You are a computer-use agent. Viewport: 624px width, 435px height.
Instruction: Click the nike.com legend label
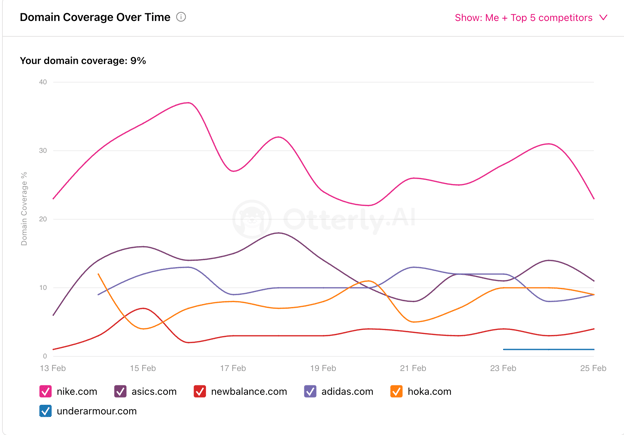pyautogui.click(x=77, y=392)
